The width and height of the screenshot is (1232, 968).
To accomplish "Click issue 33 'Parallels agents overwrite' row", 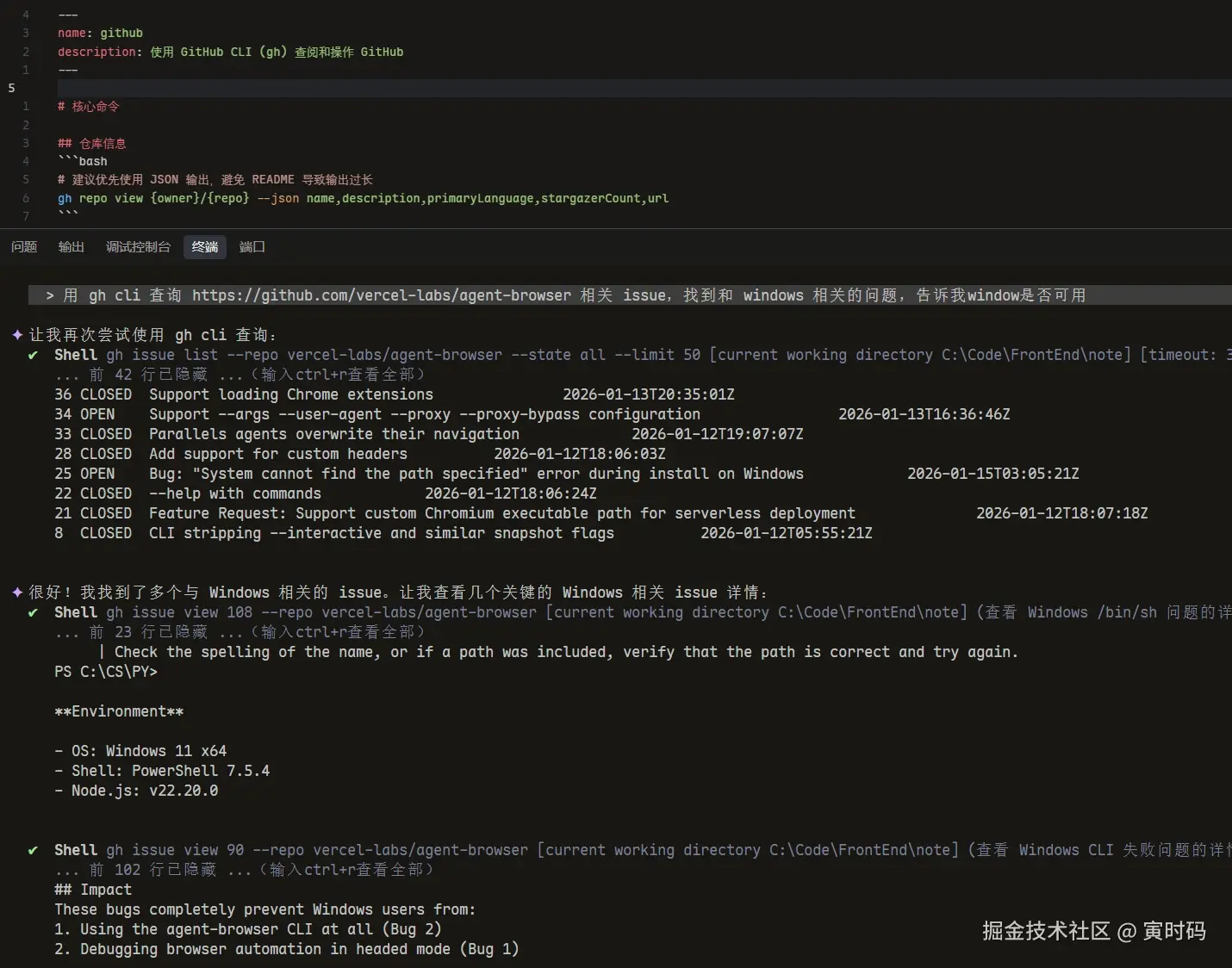I will pyautogui.click(x=429, y=434).
